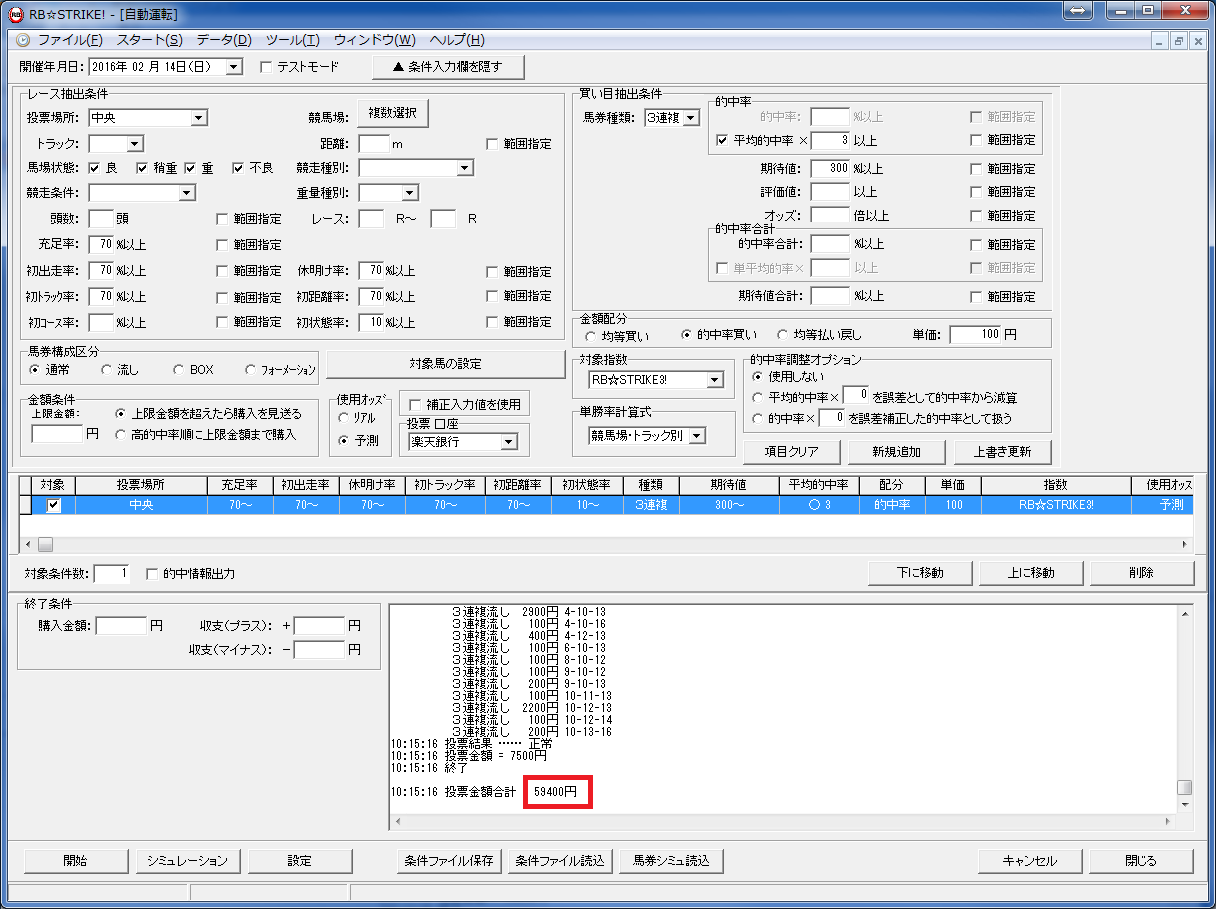Select the 高的中率順に上限金額まで購入 radio
This screenshot has width=1216, height=909.
point(121,434)
